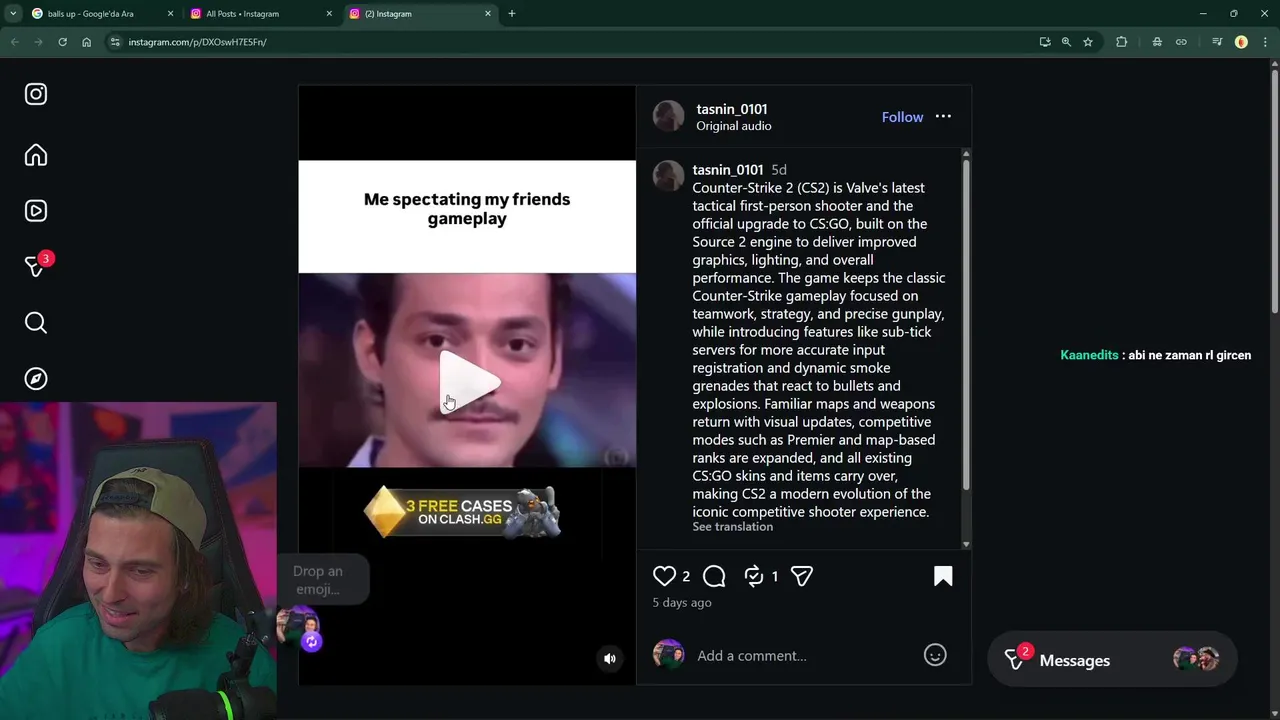Click the comment box avatar
This screenshot has width=1280, height=720.
click(x=668, y=655)
